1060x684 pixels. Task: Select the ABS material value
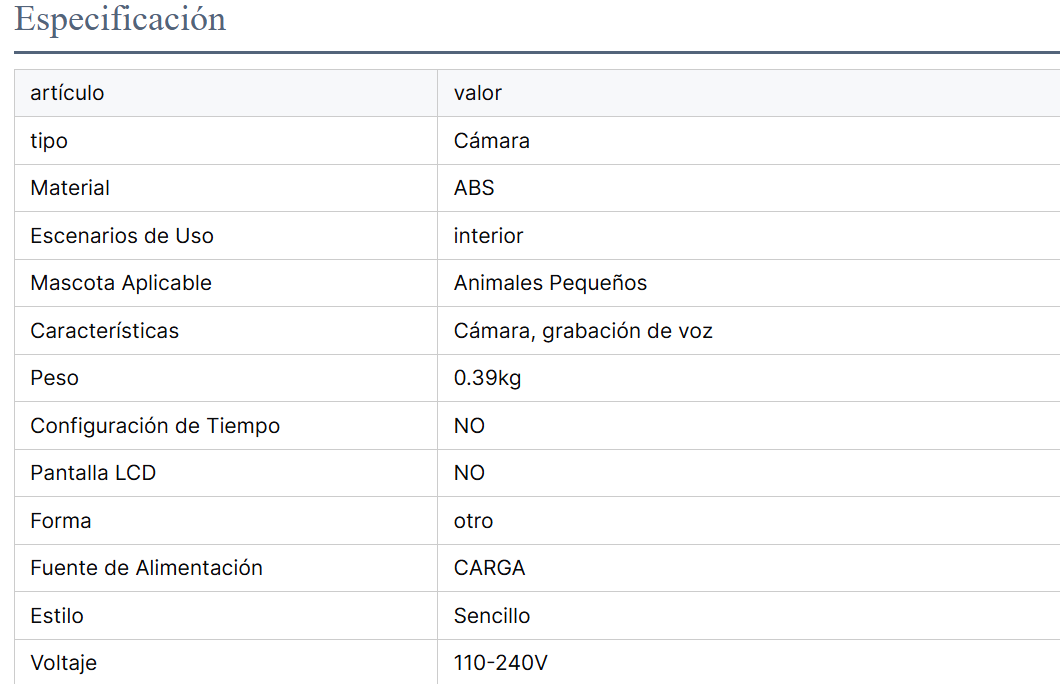pos(474,188)
